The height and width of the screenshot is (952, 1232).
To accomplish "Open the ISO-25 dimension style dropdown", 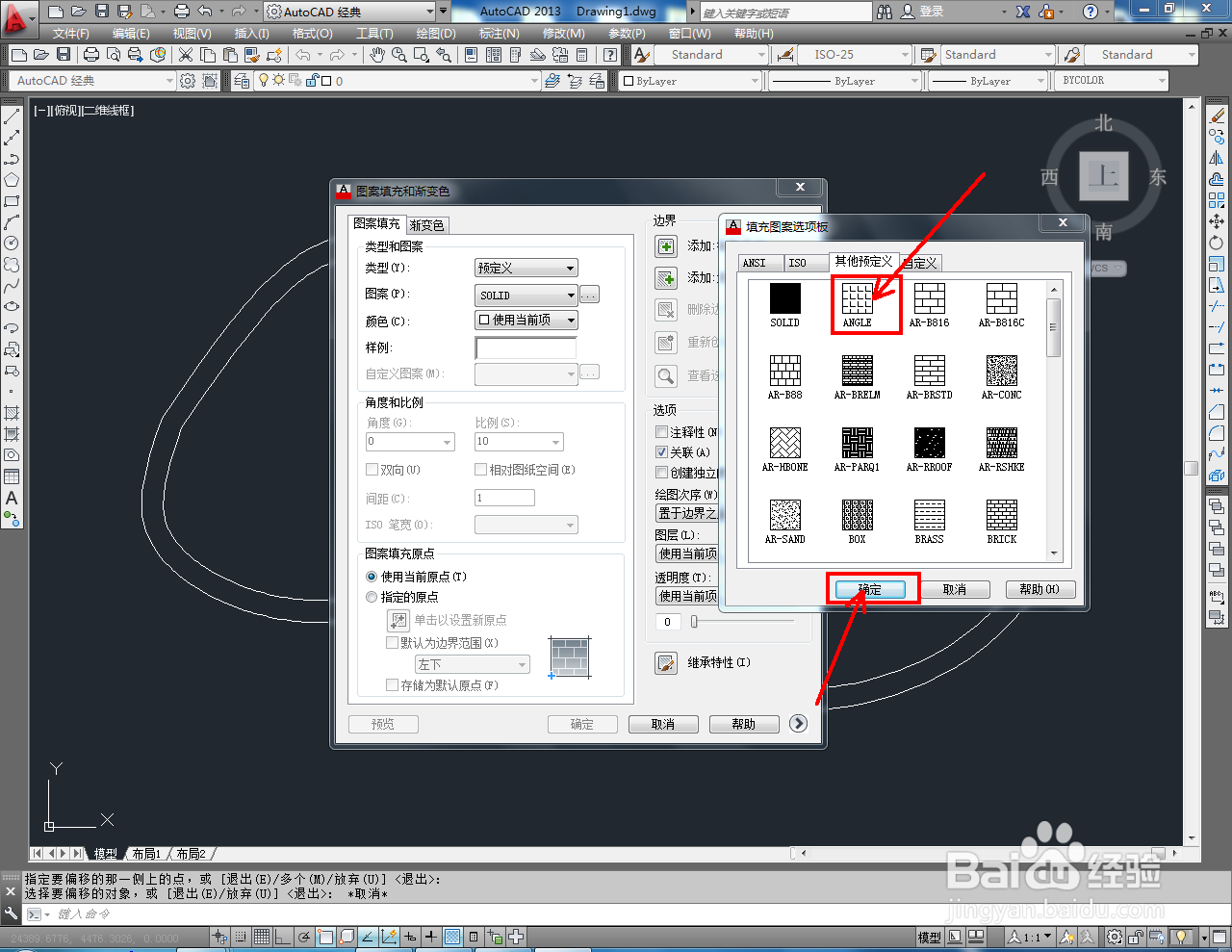I will click(x=855, y=55).
